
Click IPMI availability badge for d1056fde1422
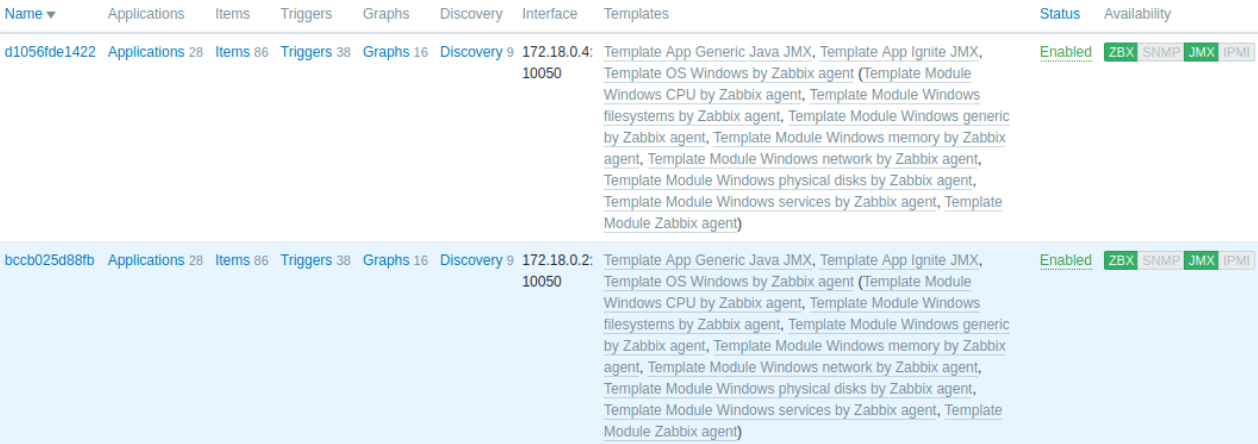point(1236,52)
